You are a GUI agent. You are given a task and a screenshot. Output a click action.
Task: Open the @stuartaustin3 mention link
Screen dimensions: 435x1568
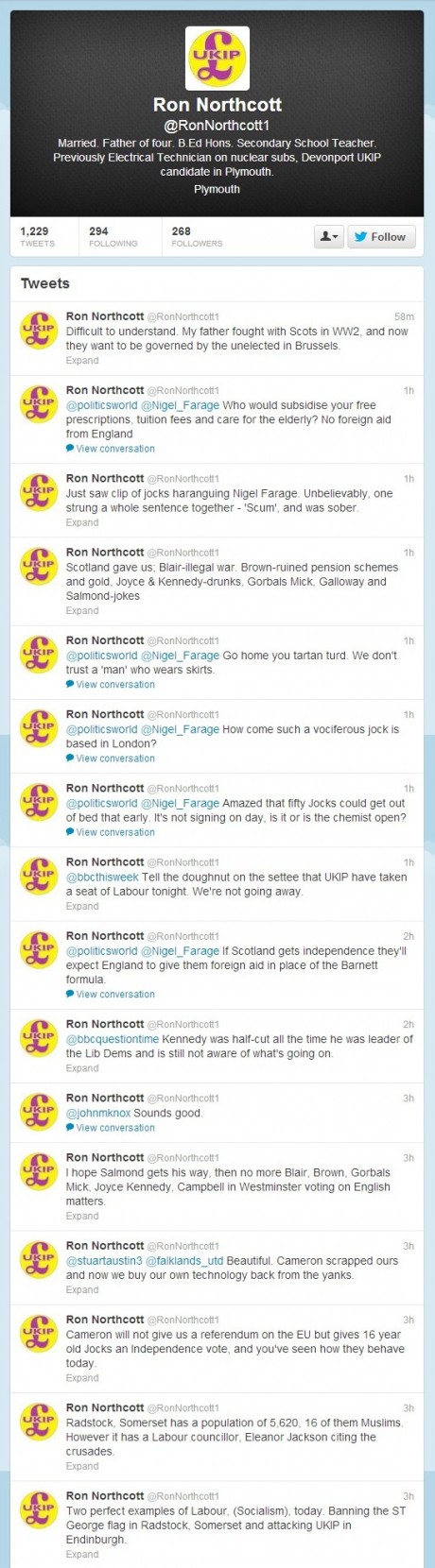104,1260
